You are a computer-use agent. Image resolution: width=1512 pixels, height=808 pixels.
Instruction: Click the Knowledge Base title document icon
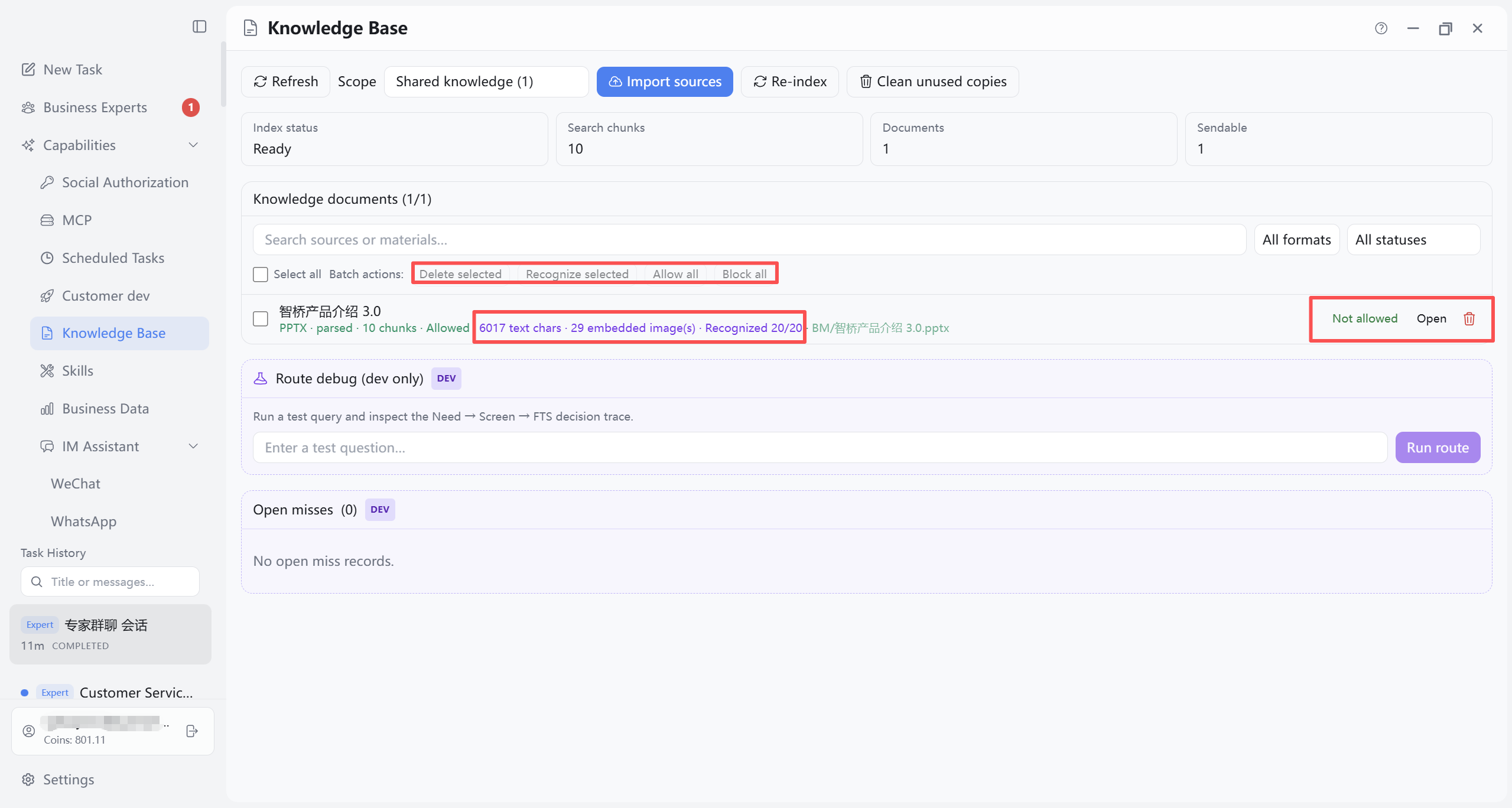point(251,28)
